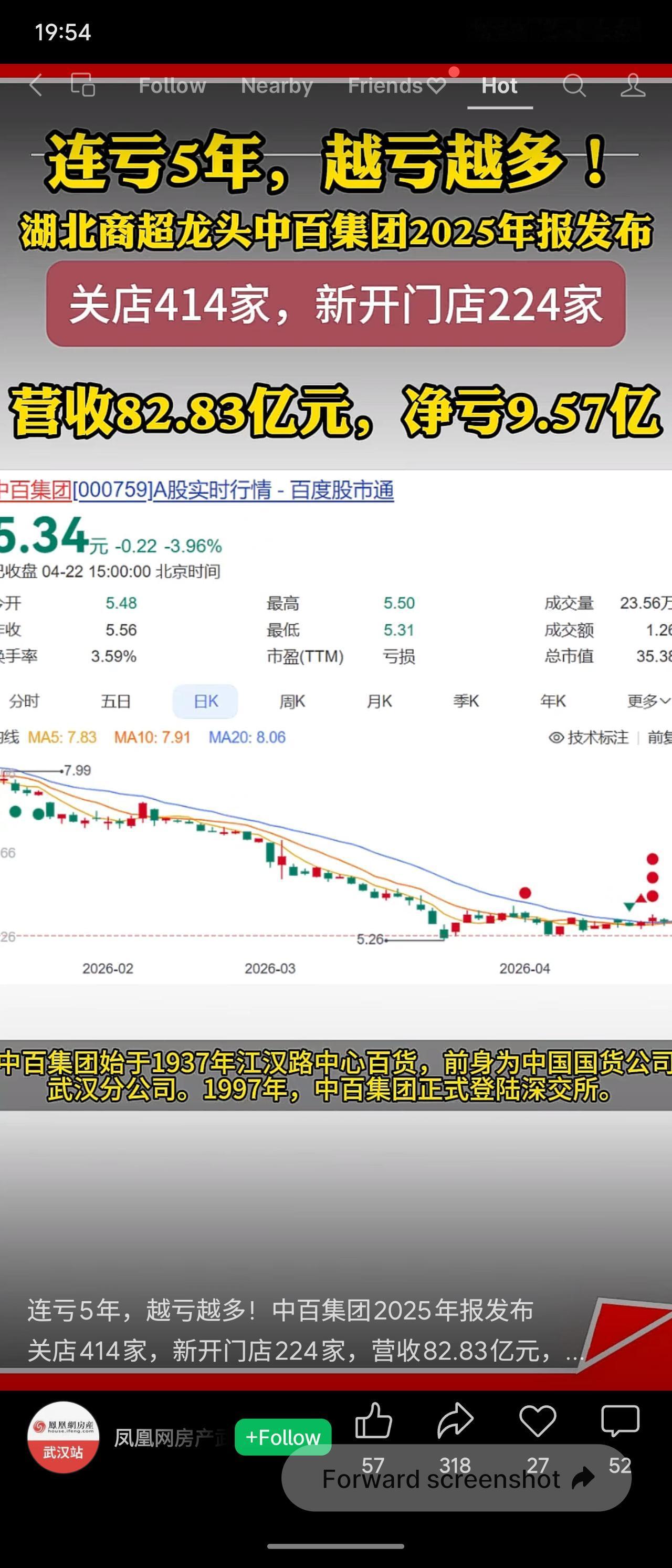
Task: Tap the status bar clock 19:54
Action: click(x=62, y=32)
